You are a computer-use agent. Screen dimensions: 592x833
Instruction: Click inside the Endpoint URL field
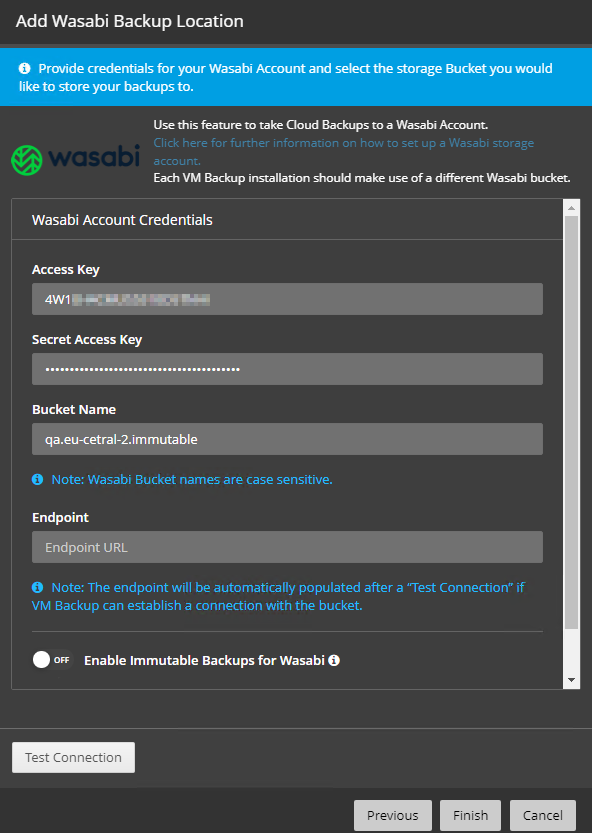[x=287, y=547]
